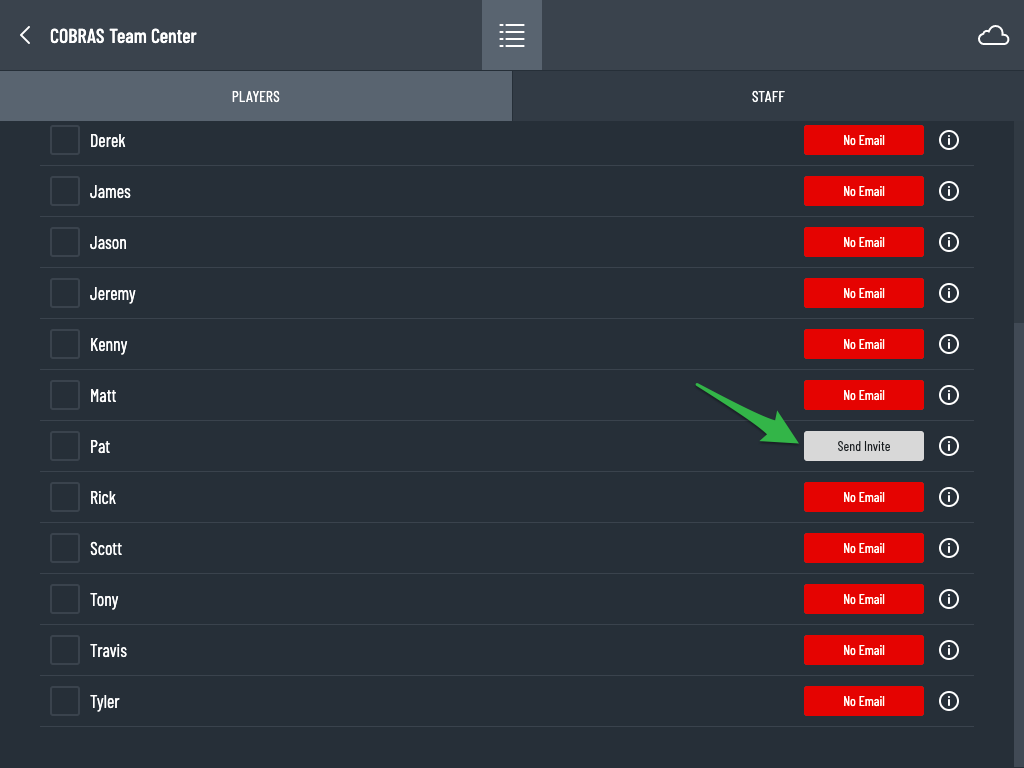Click the COBRAS Team Center title
The height and width of the screenshot is (768, 1024).
click(x=123, y=36)
